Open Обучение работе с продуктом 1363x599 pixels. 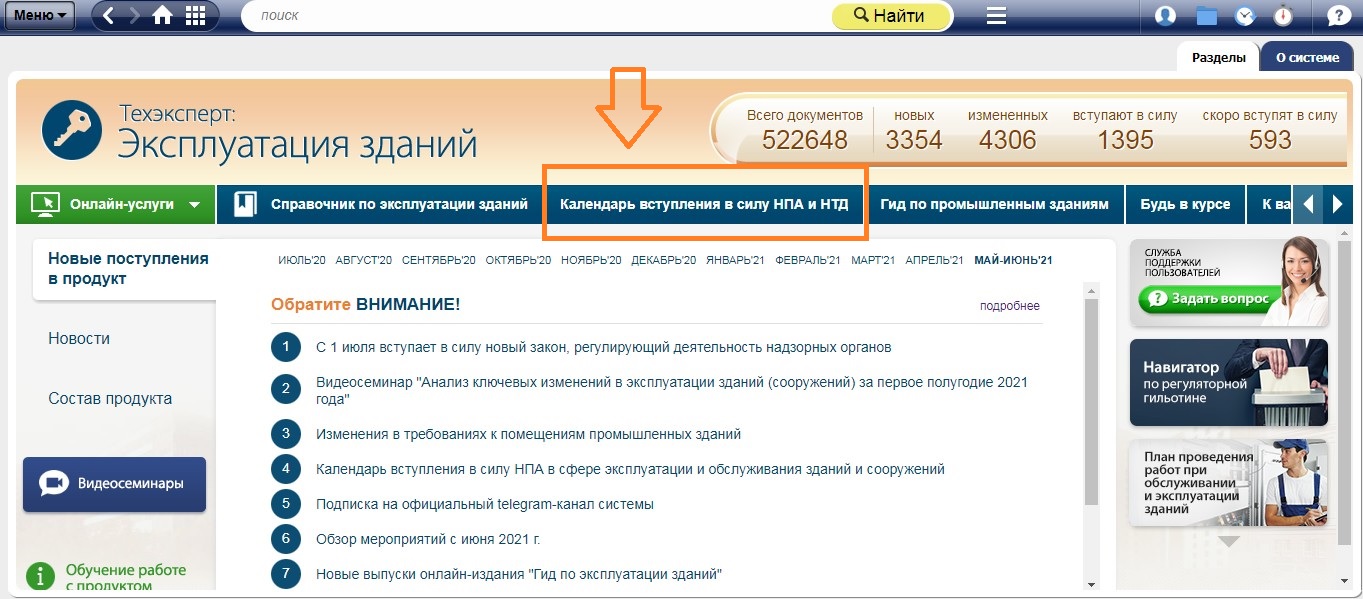pos(126,578)
